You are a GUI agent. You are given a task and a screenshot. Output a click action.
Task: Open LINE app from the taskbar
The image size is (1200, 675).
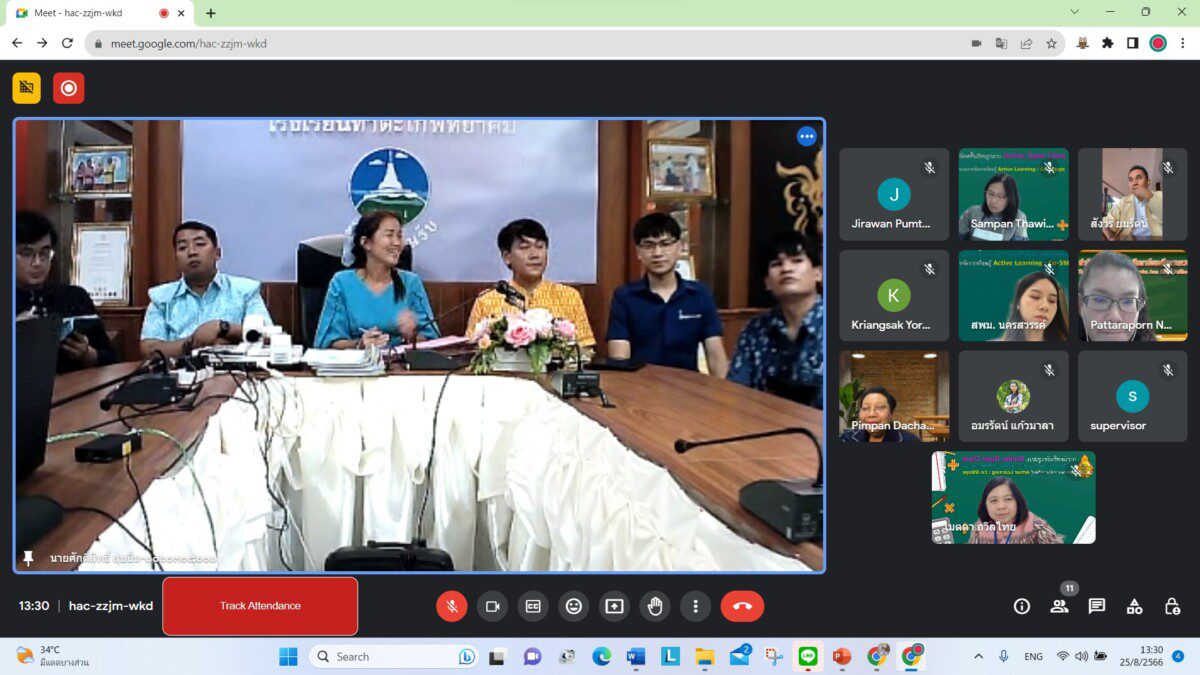(808, 656)
